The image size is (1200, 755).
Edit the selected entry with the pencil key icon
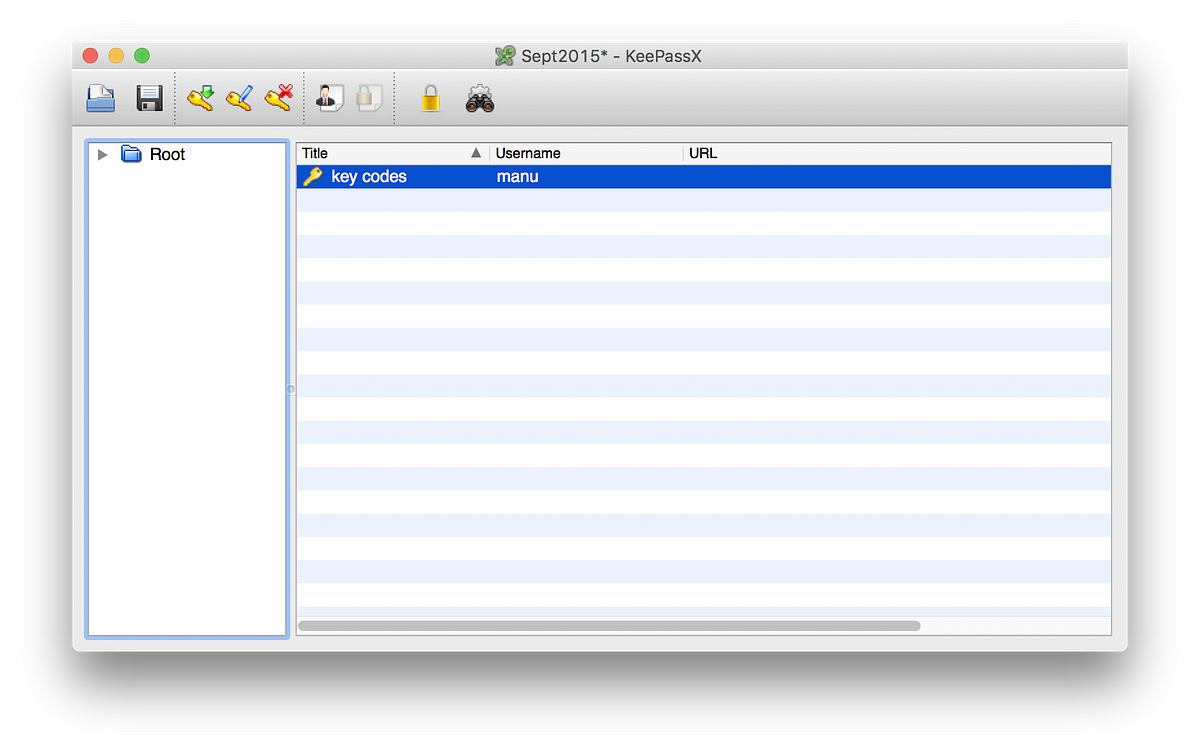[x=239, y=97]
